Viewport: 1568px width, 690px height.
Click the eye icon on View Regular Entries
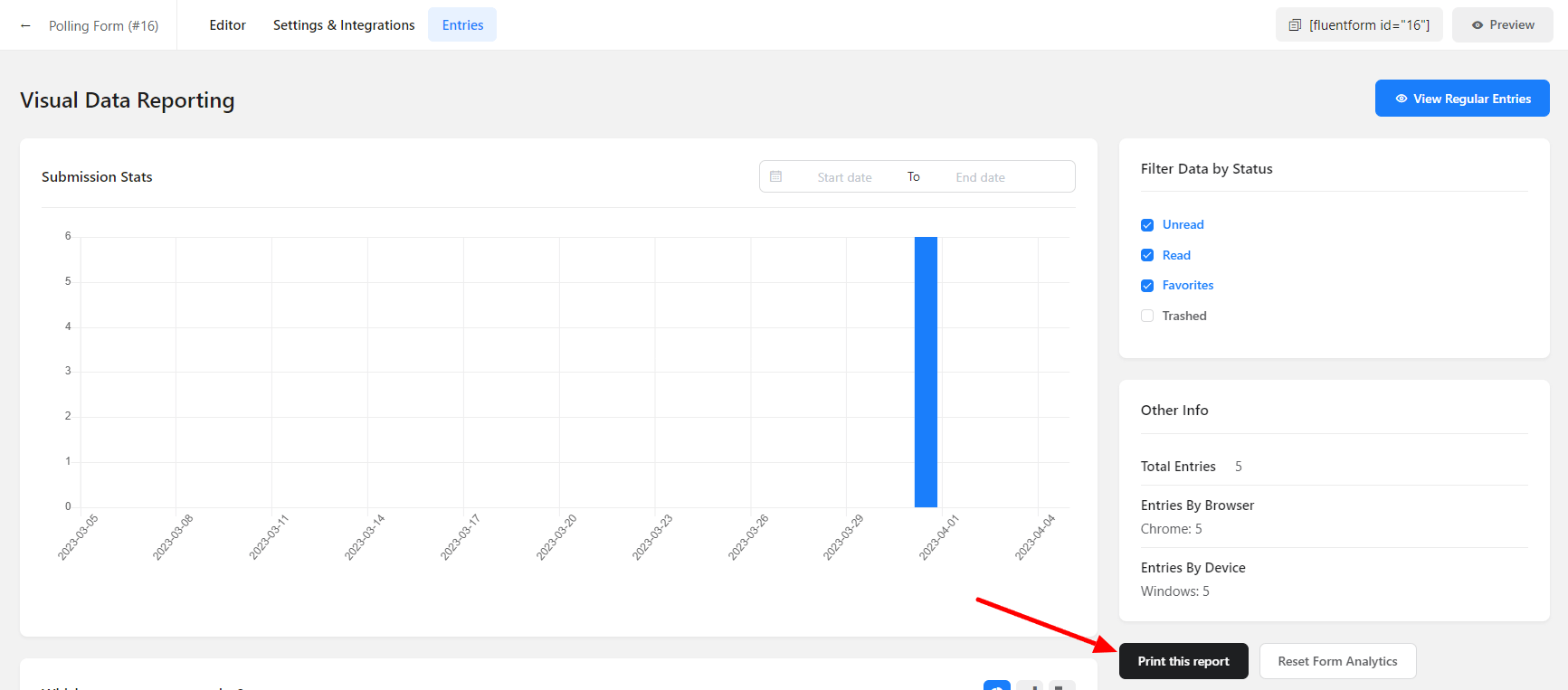1401,99
